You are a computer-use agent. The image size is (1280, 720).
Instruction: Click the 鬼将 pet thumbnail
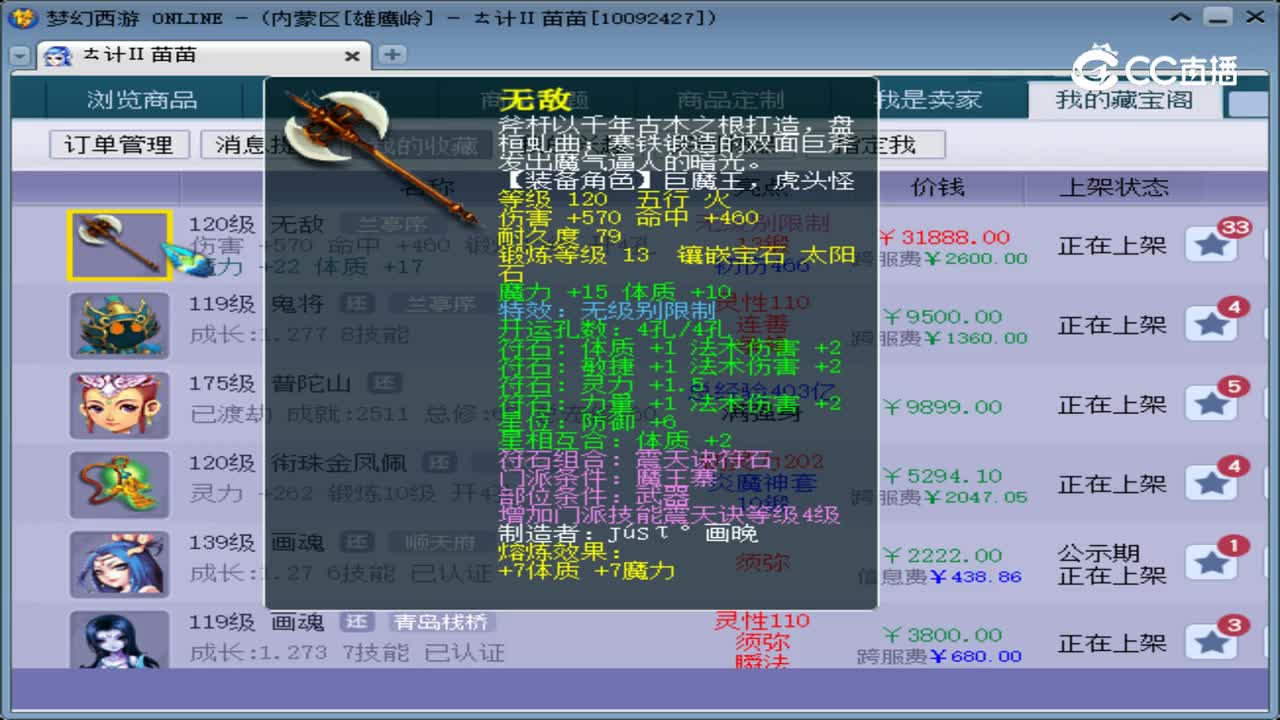[119, 325]
